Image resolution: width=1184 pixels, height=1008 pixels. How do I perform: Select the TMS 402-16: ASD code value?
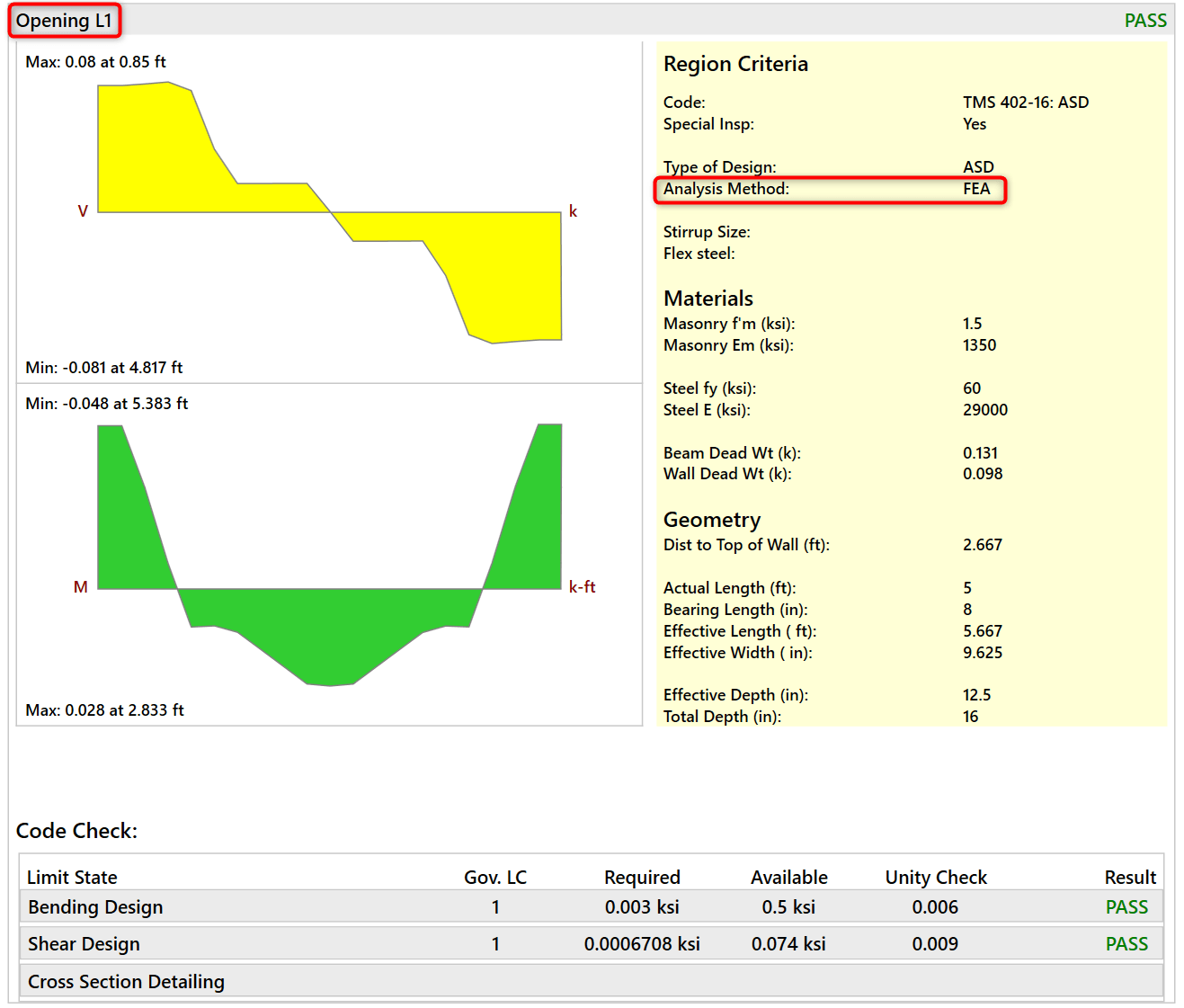pos(1025,103)
